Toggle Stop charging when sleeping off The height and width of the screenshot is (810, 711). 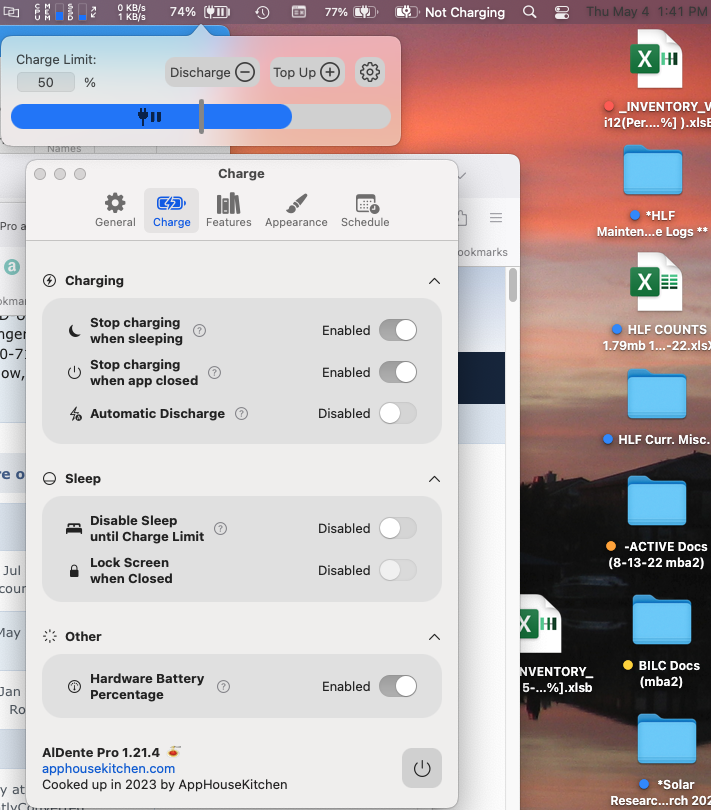click(398, 330)
